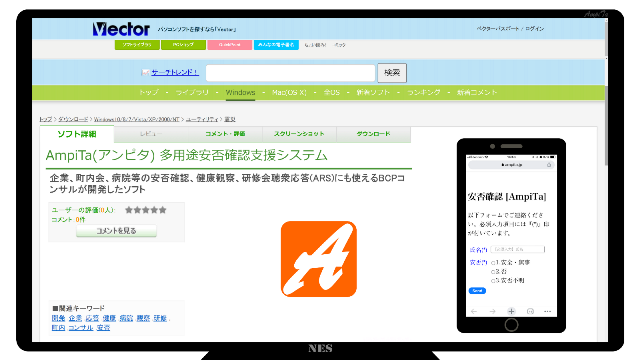This screenshot has height=360, width=640.
Task: Click inside the Vector search text field
Action: pyautogui.click(x=290, y=73)
